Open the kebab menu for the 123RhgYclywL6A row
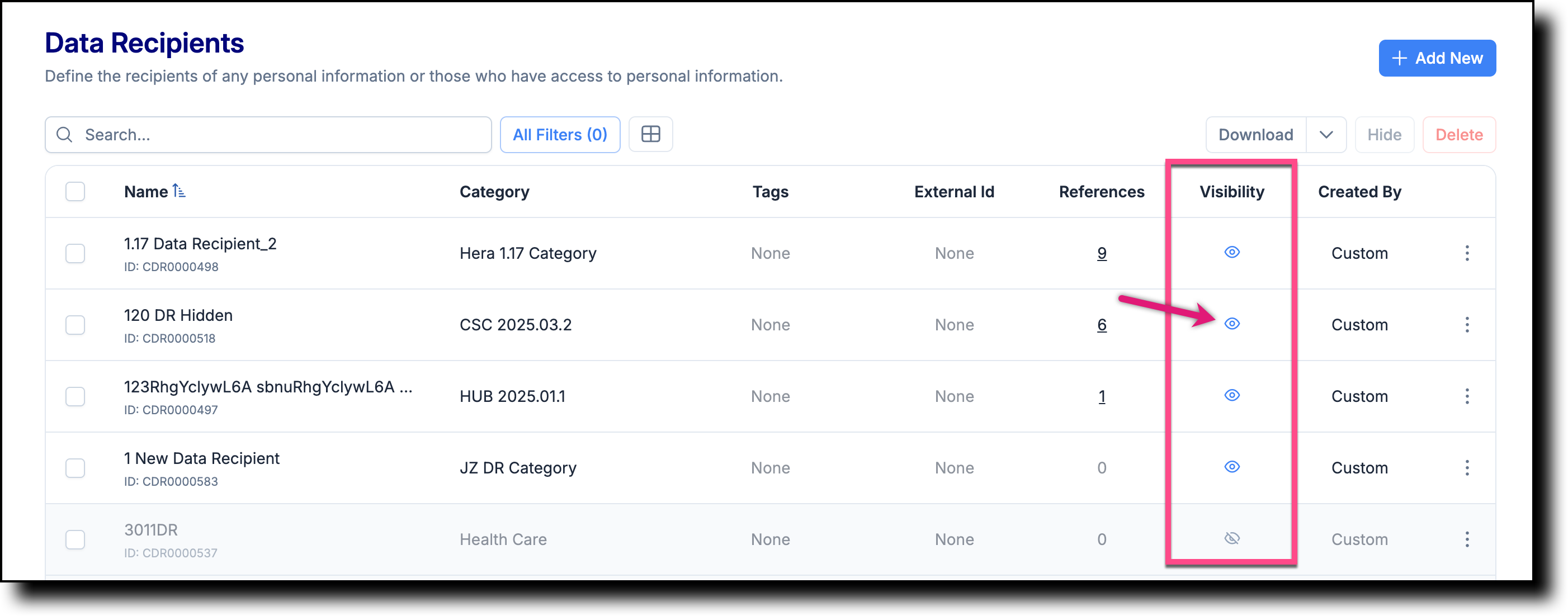The image size is (1568, 616). click(x=1466, y=396)
